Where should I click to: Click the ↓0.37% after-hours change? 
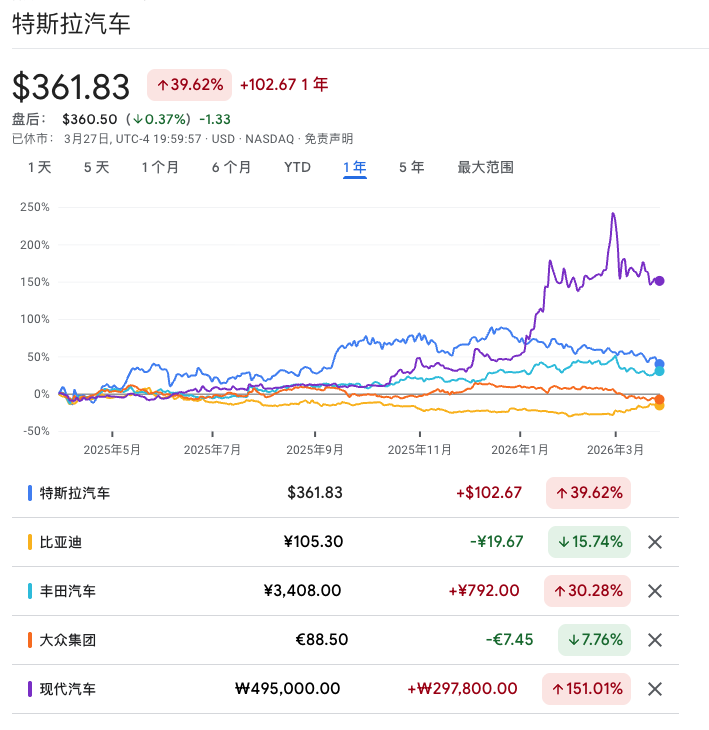(x=158, y=119)
